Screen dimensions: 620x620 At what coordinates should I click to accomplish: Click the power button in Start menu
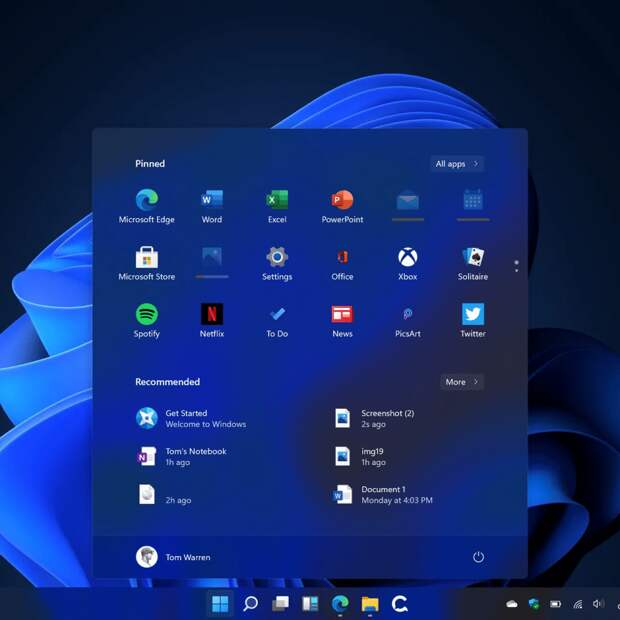[x=478, y=557]
